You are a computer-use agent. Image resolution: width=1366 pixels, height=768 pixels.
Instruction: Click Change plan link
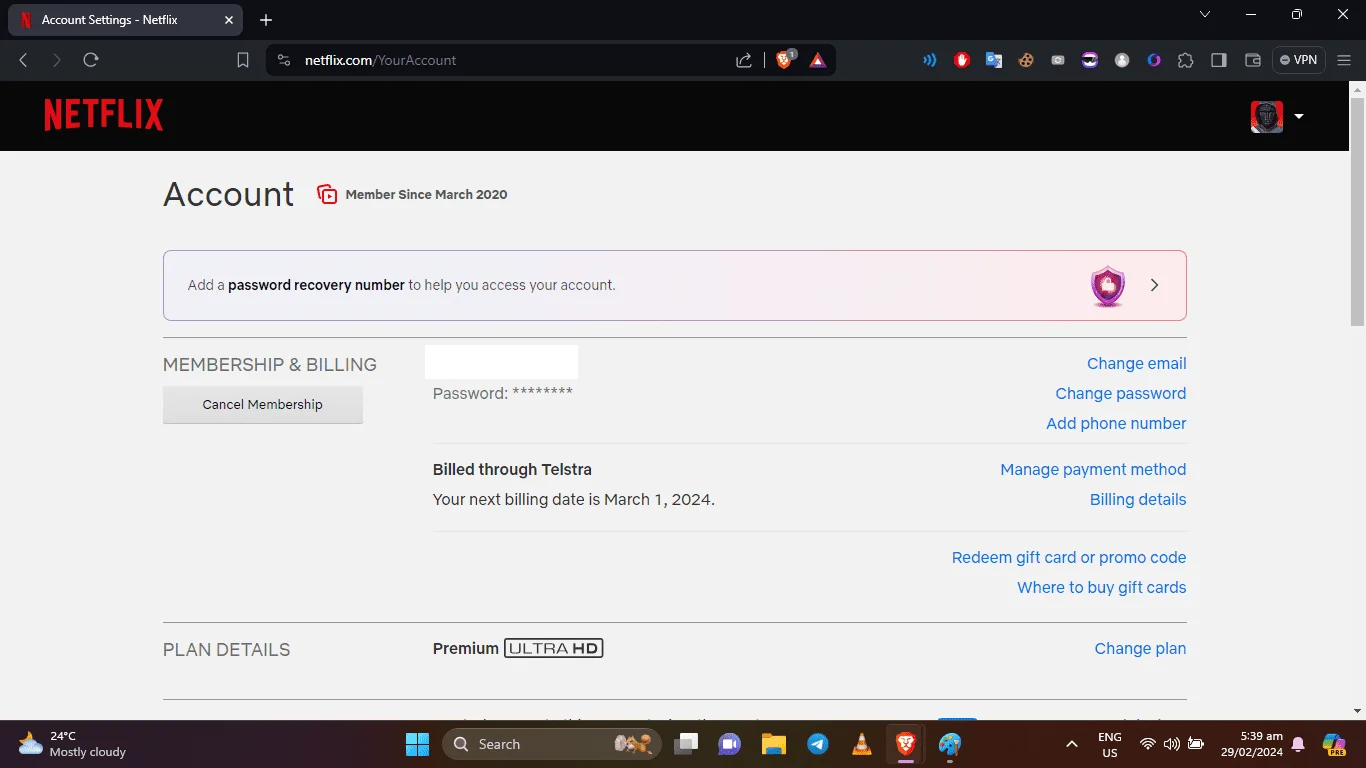tap(1140, 649)
